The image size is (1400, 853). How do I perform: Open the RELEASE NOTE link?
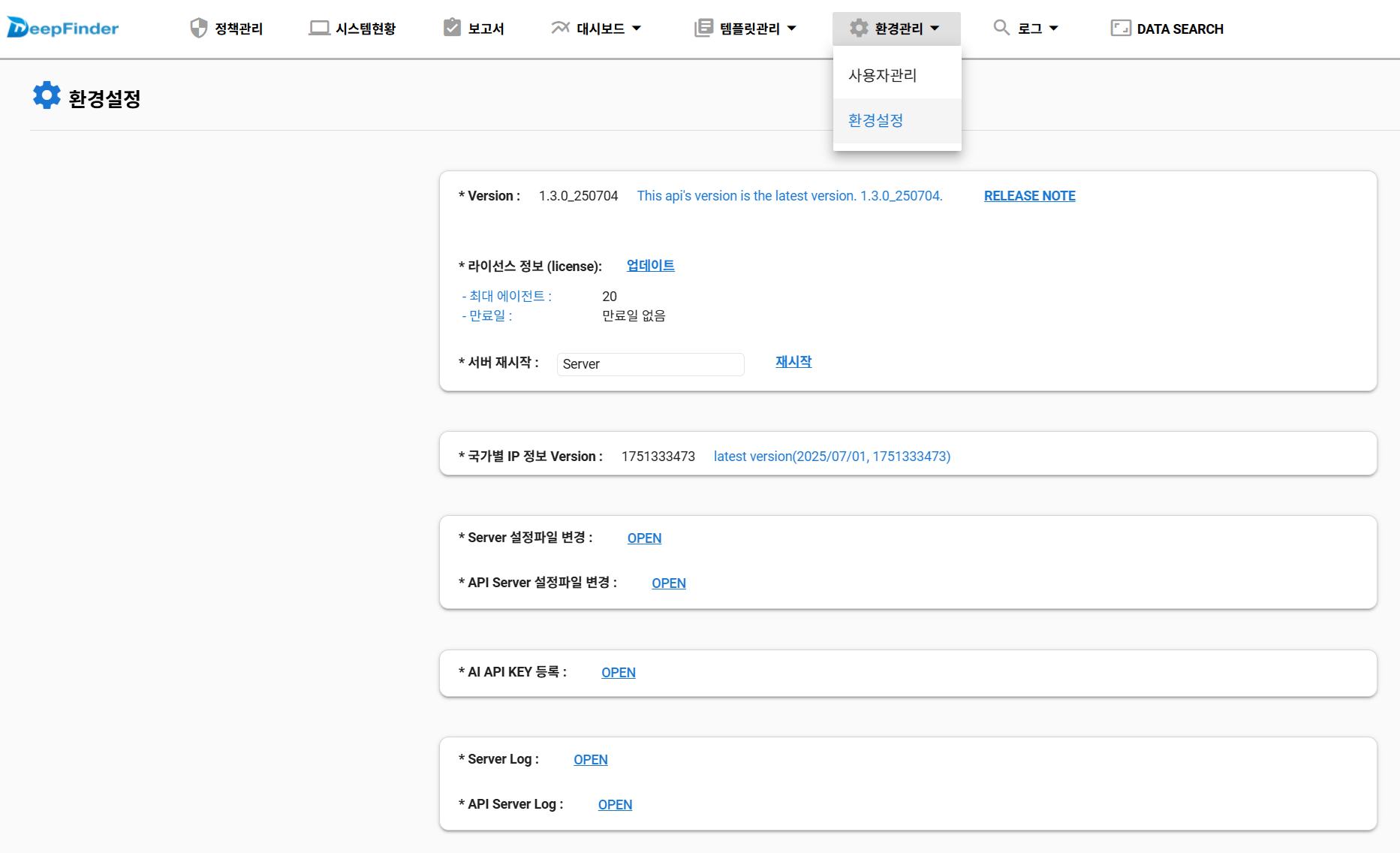[x=1030, y=196]
